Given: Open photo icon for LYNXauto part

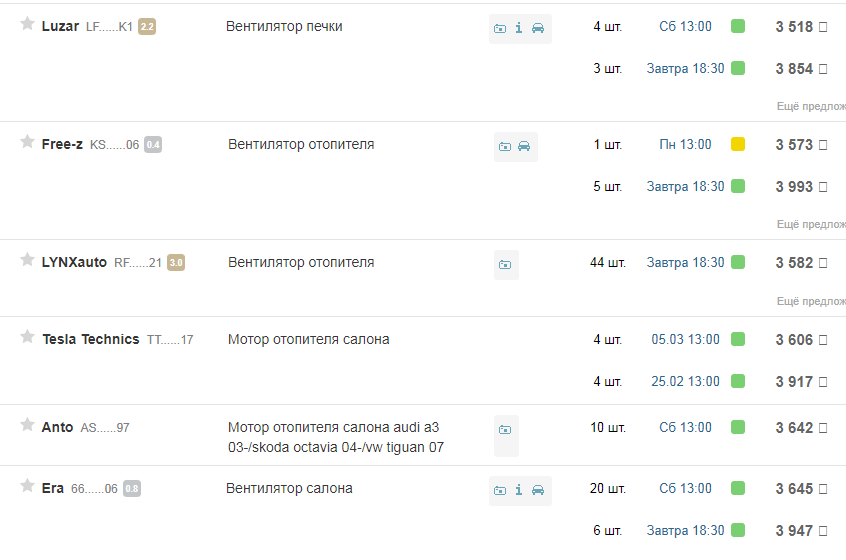Looking at the screenshot, I should click(505, 264).
